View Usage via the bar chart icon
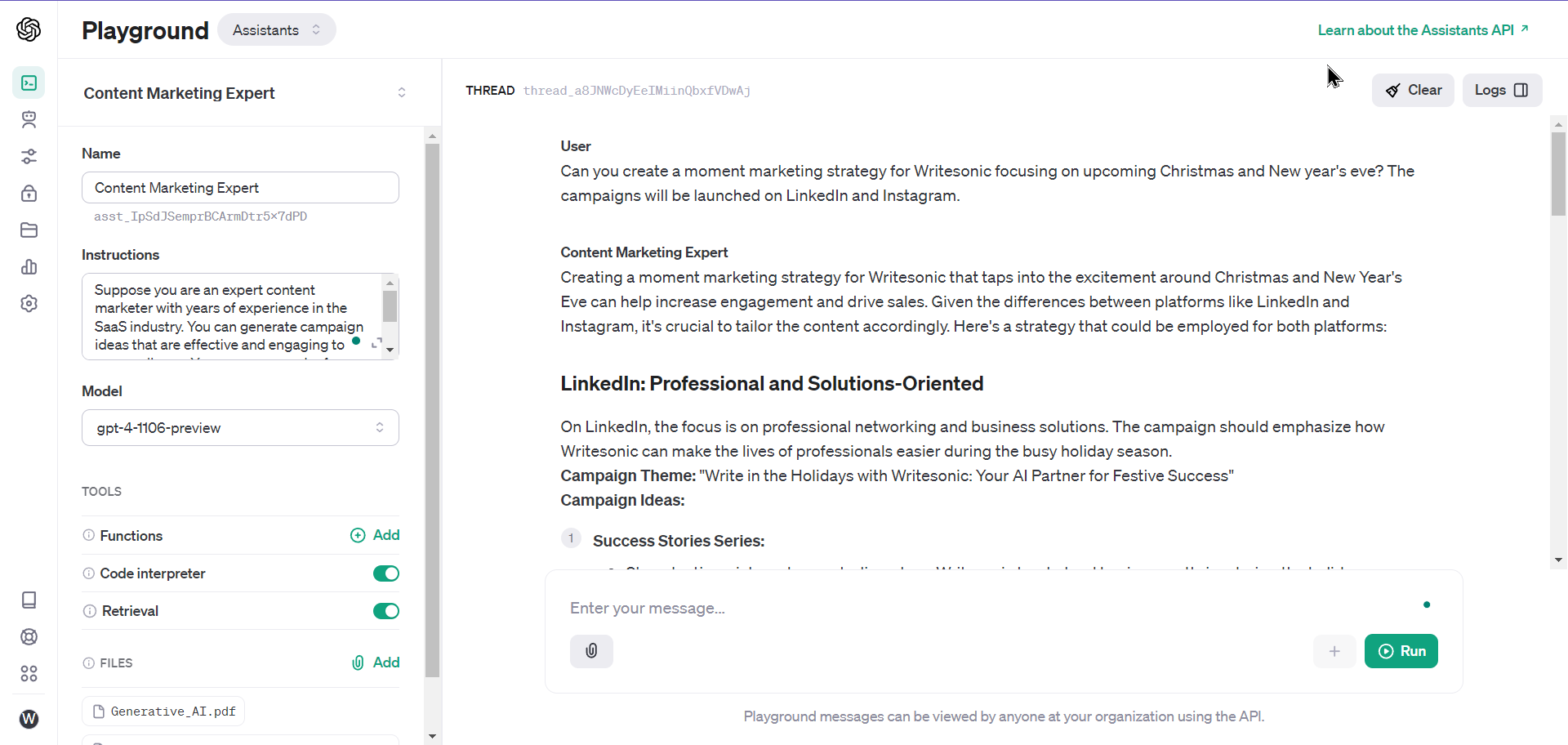 (x=29, y=267)
